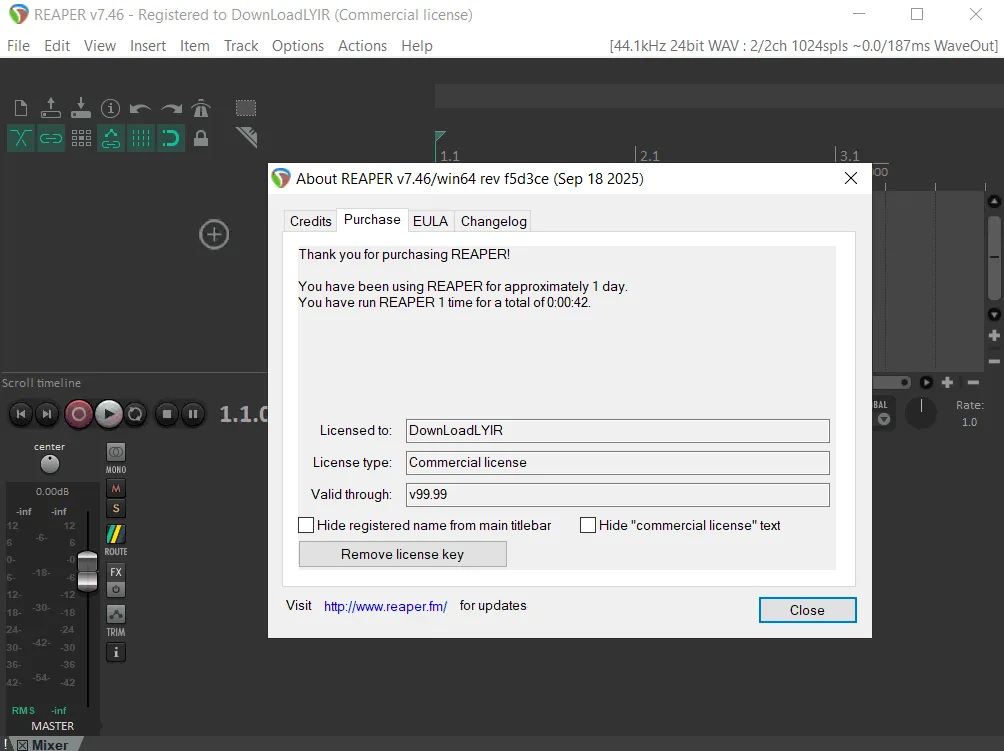Go to project end transport button
The height and width of the screenshot is (751, 1004).
tap(47, 414)
